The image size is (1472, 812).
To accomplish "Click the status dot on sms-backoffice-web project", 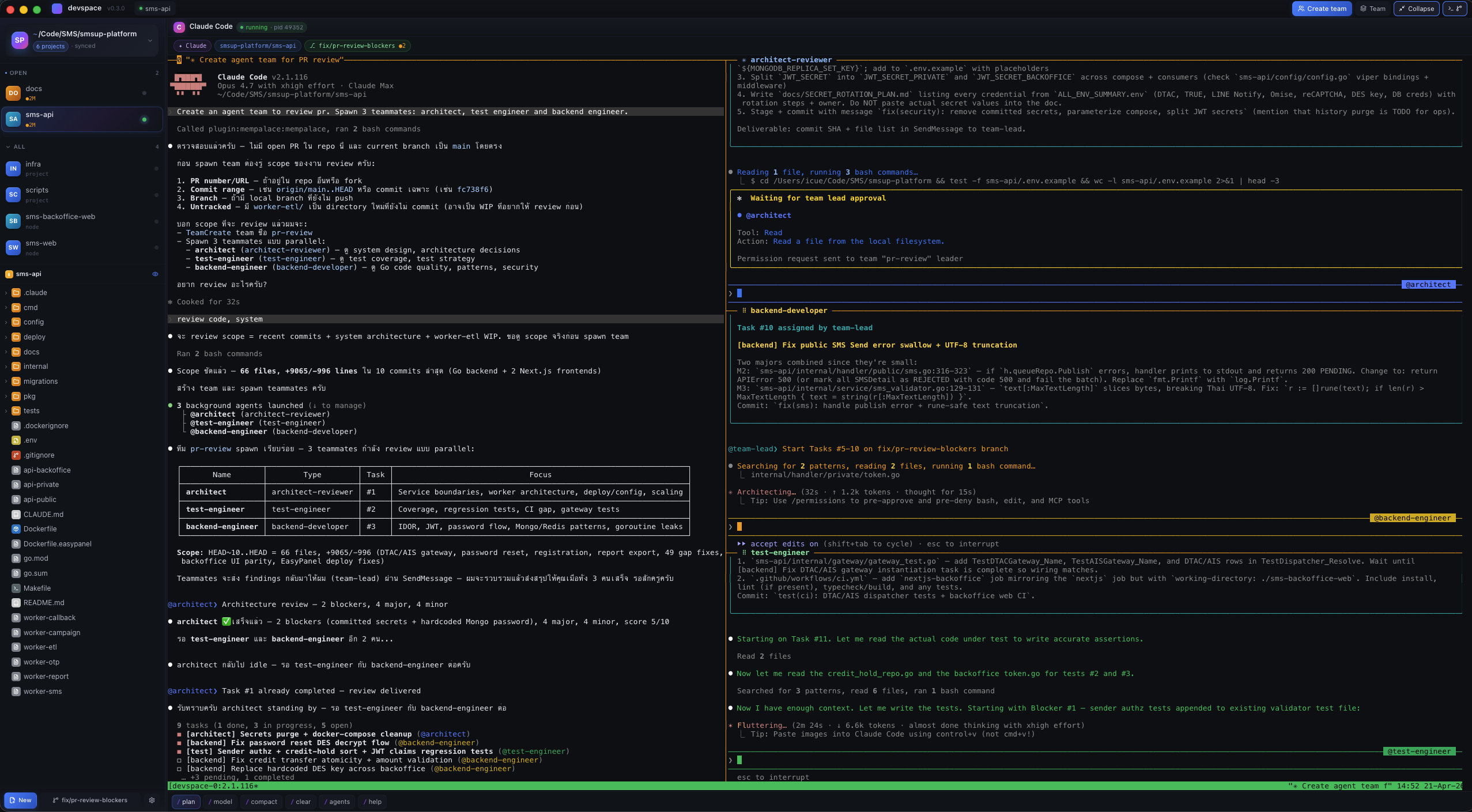I will point(156,221).
